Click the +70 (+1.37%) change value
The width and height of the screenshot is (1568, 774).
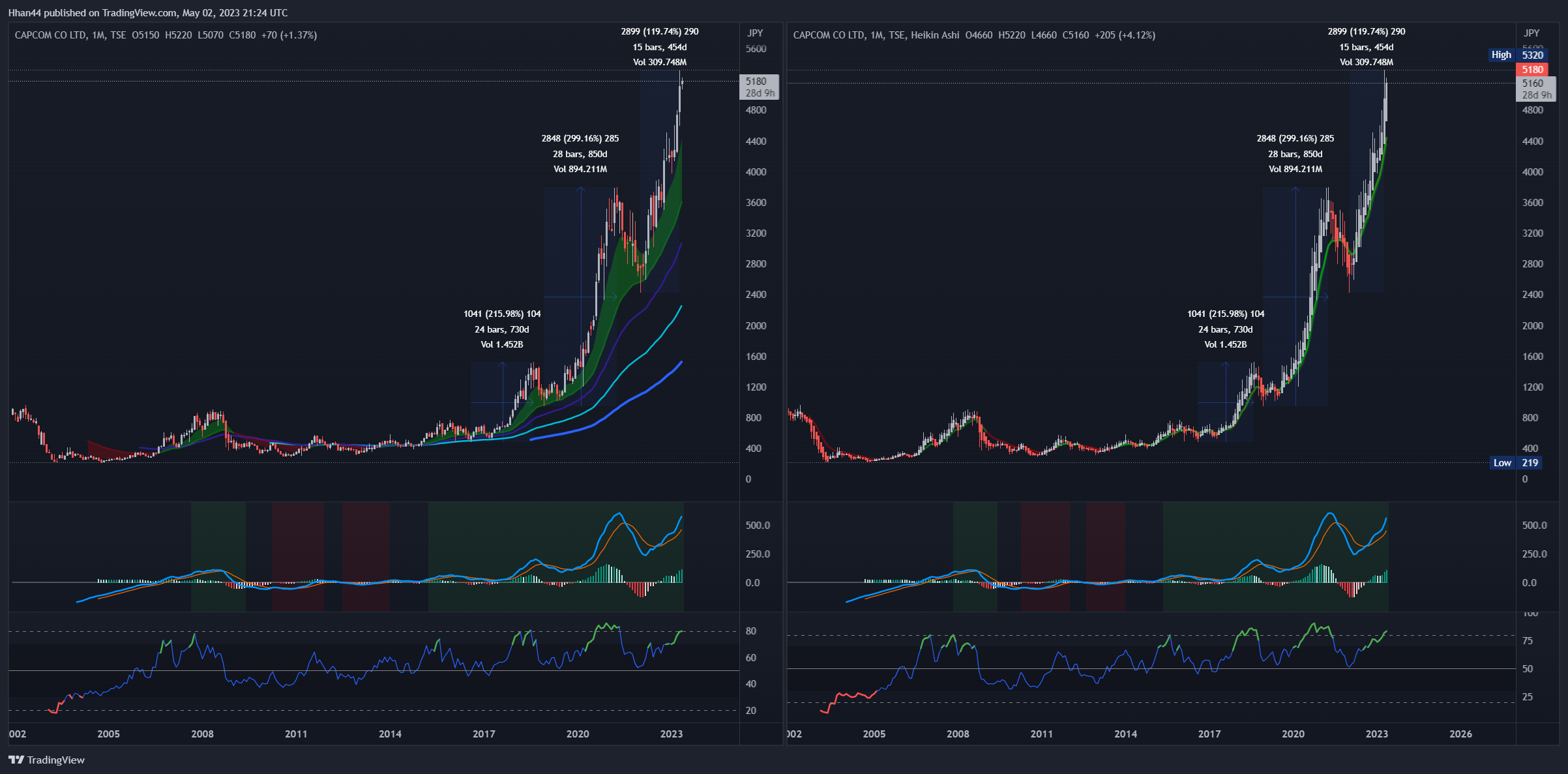pyautogui.click(x=289, y=35)
